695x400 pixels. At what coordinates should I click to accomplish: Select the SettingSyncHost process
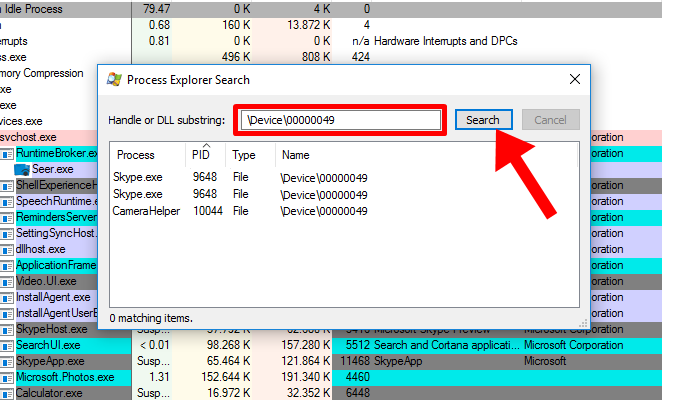coord(56,233)
